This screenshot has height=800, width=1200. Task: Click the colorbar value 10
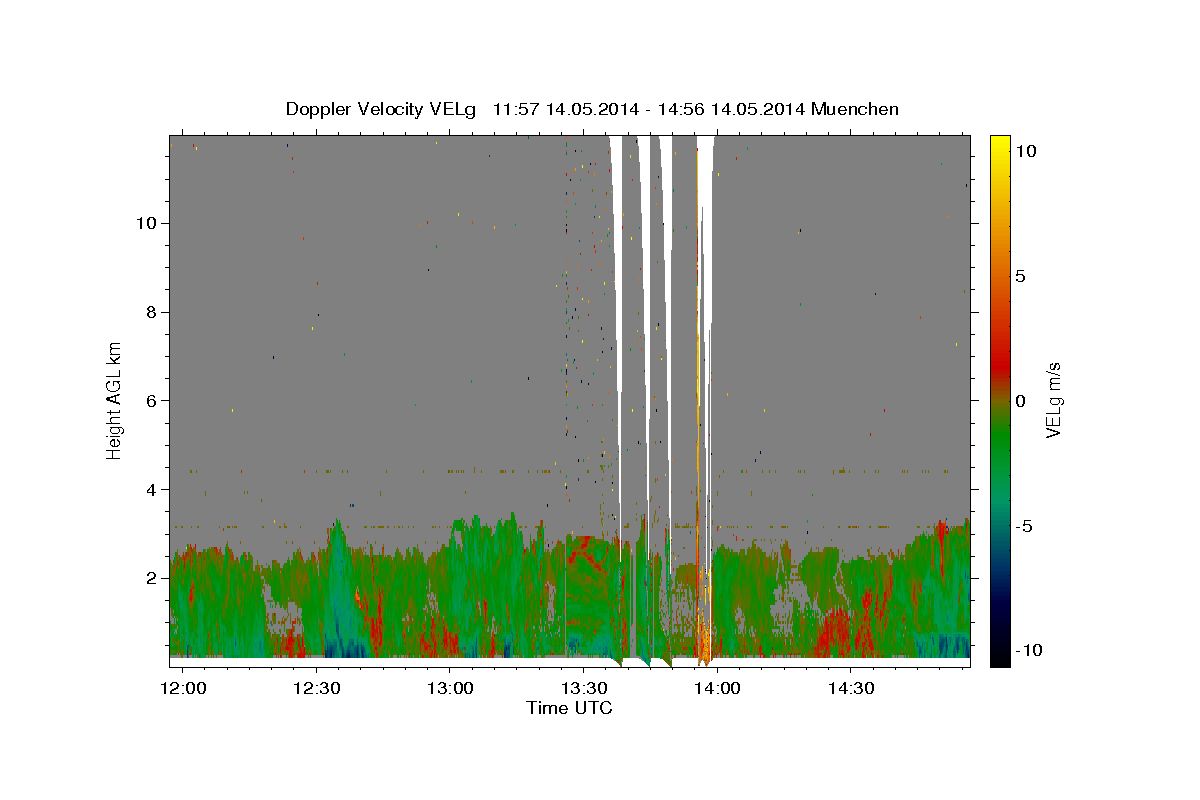pos(1025,151)
